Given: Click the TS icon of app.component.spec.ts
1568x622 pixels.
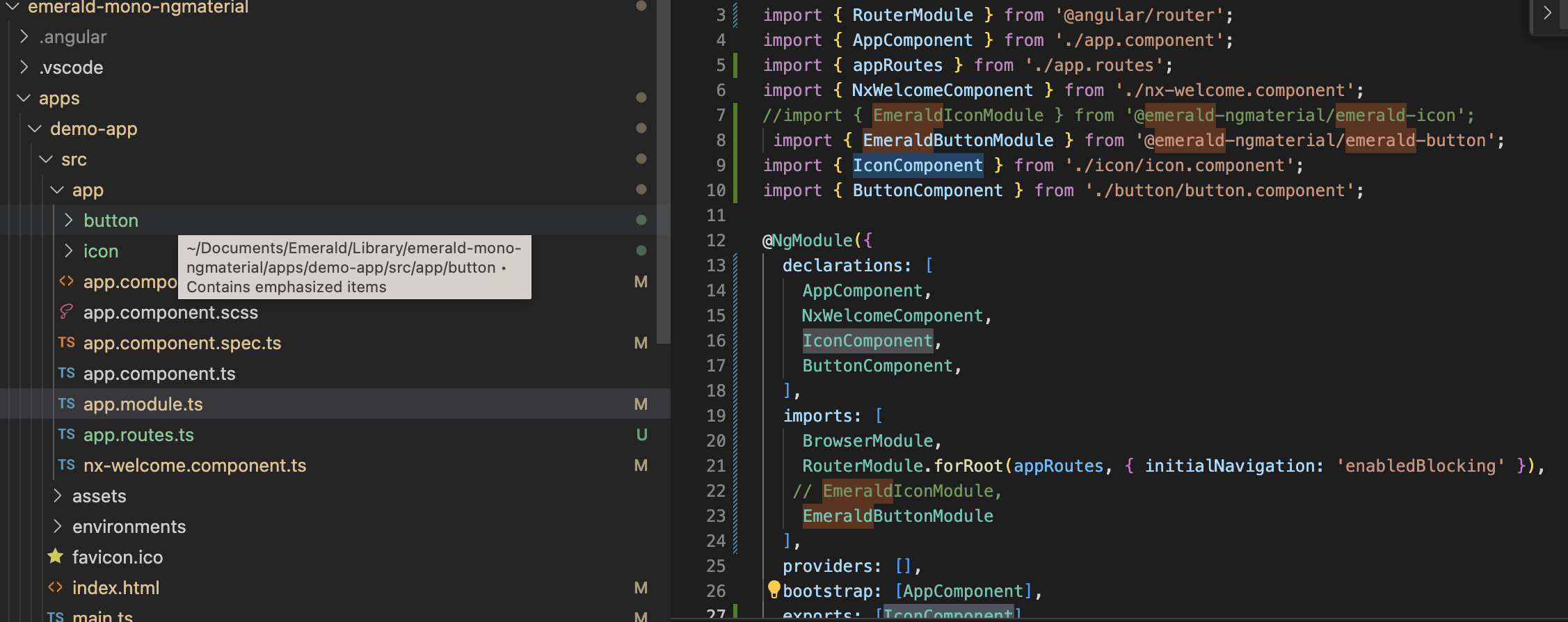Looking at the screenshot, I should (66, 342).
